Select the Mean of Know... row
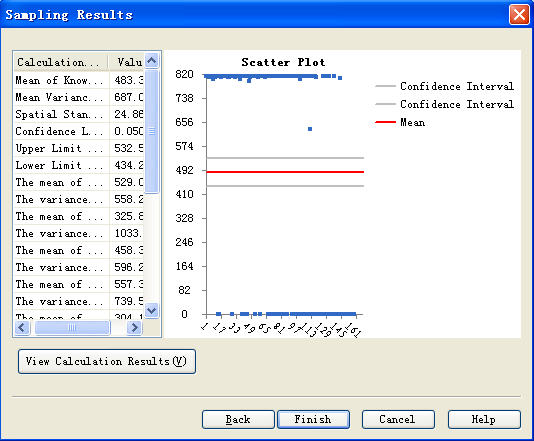The image size is (534, 441). click(78, 80)
